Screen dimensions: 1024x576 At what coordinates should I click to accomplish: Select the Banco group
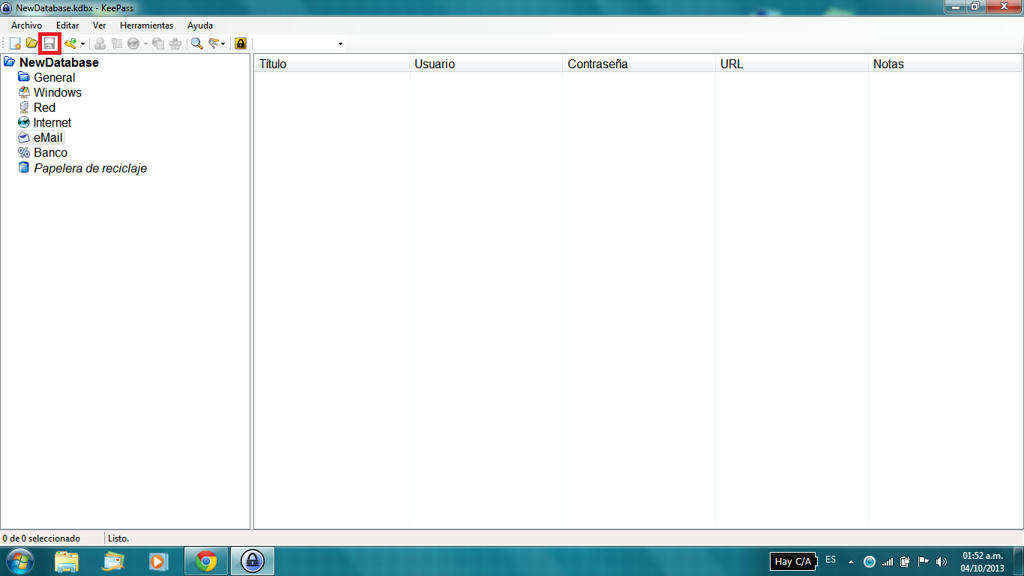click(x=50, y=153)
